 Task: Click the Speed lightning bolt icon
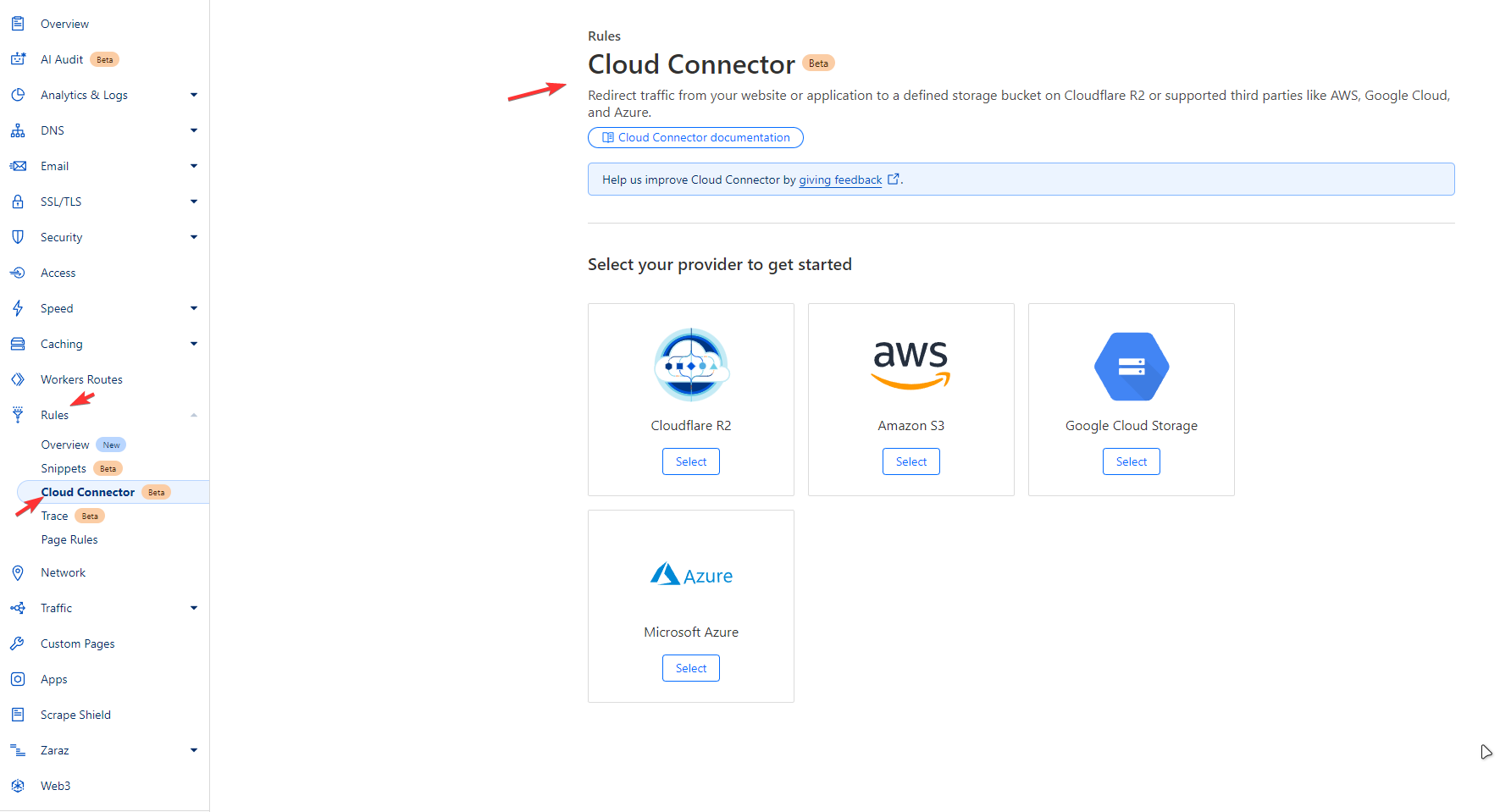(x=18, y=308)
